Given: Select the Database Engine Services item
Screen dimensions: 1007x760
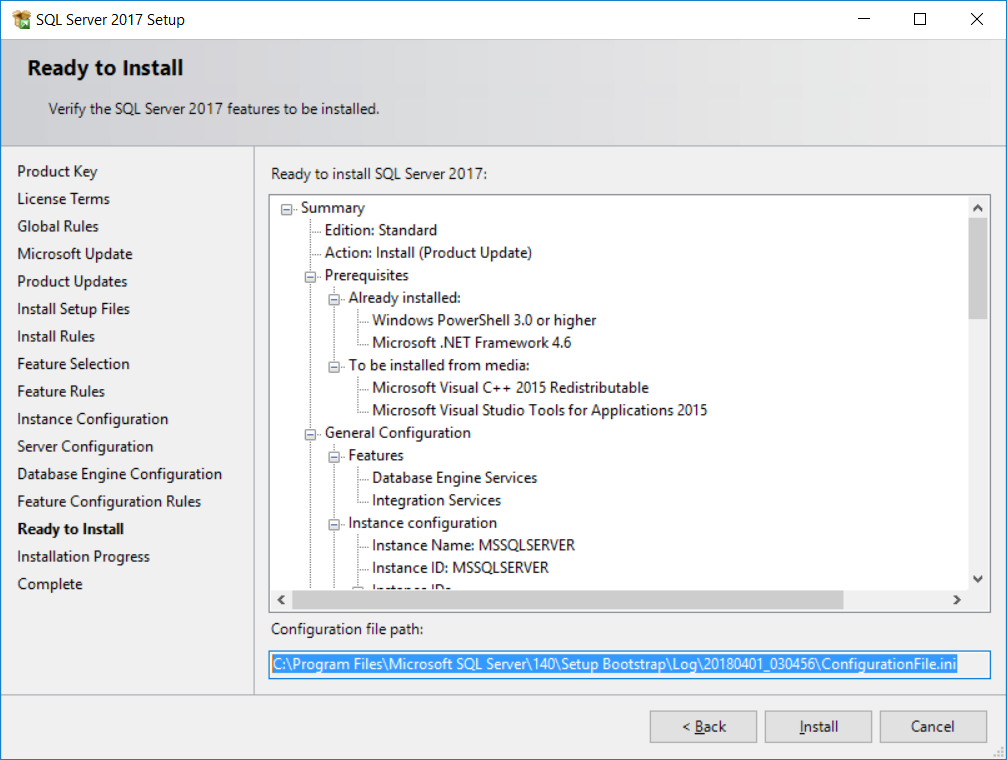Looking at the screenshot, I should [x=455, y=478].
